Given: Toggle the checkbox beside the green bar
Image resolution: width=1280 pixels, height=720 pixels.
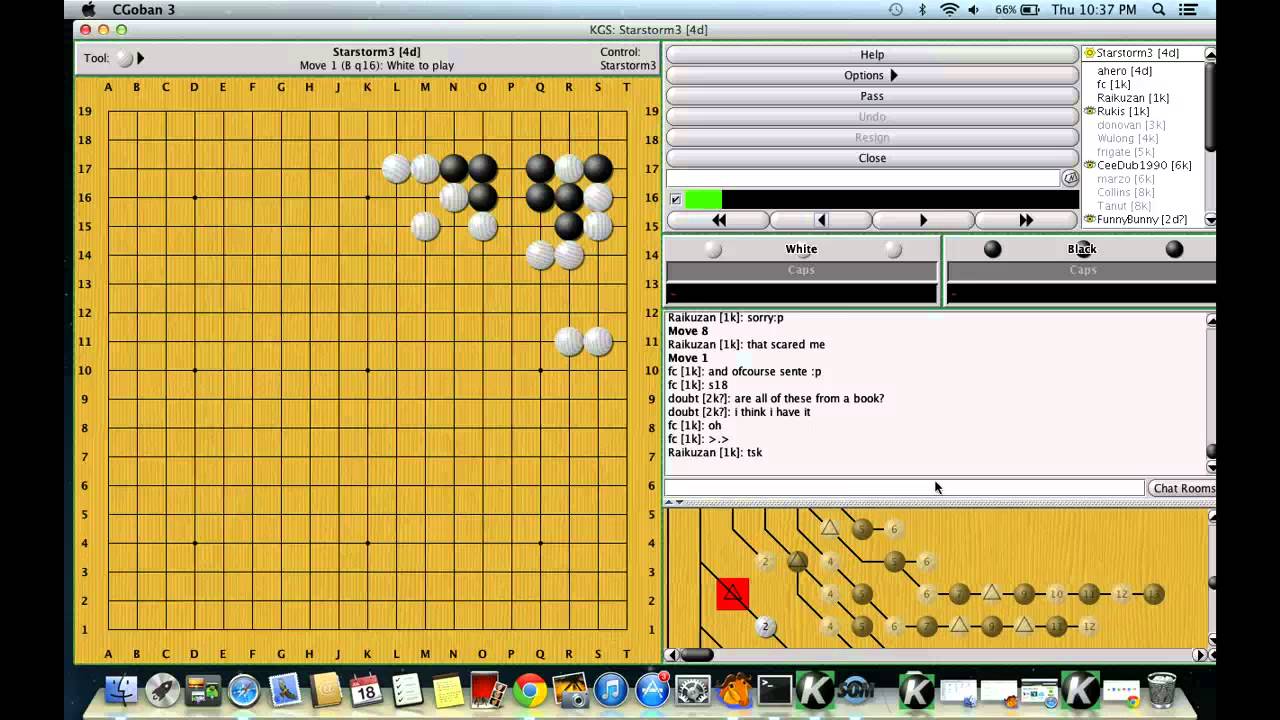Looking at the screenshot, I should [x=675, y=199].
